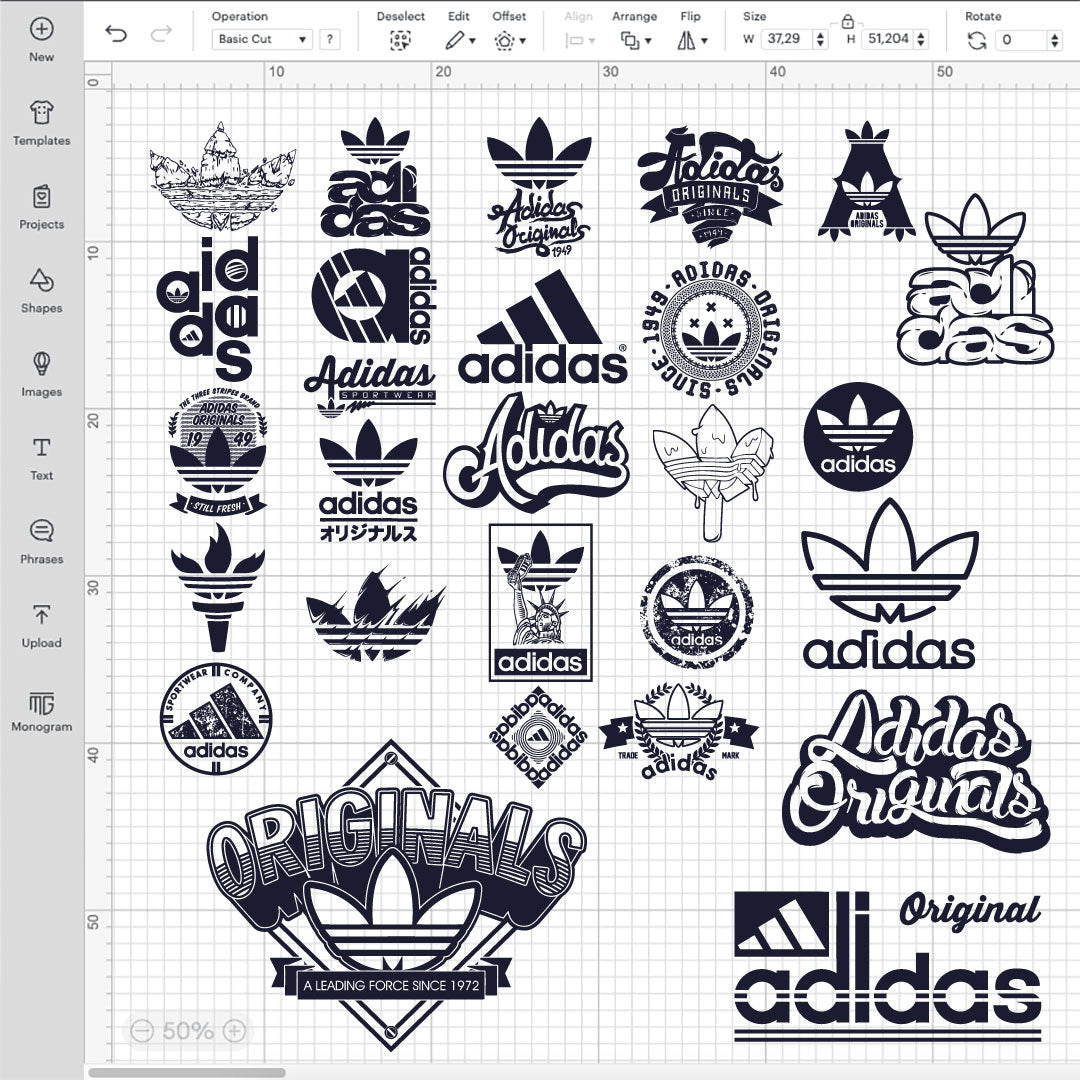Open the Phrases panel
The image size is (1080, 1080).
[41, 542]
